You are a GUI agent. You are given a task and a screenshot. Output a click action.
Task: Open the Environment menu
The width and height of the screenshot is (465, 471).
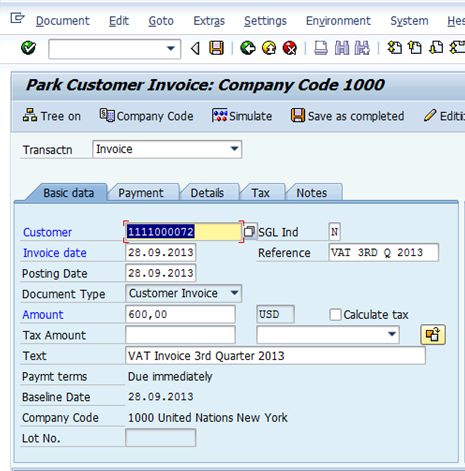click(338, 21)
